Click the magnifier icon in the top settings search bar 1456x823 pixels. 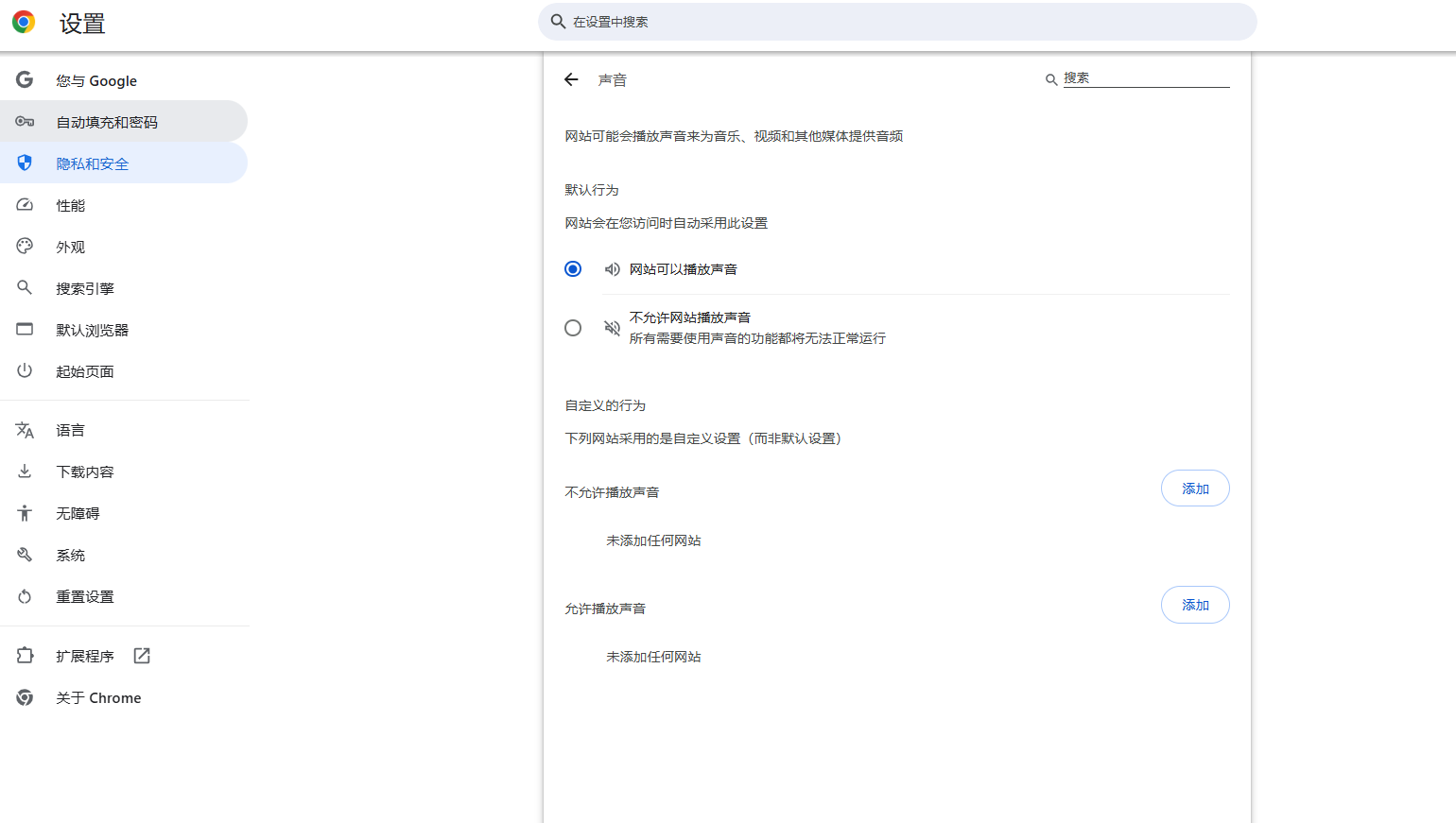pyautogui.click(x=558, y=22)
